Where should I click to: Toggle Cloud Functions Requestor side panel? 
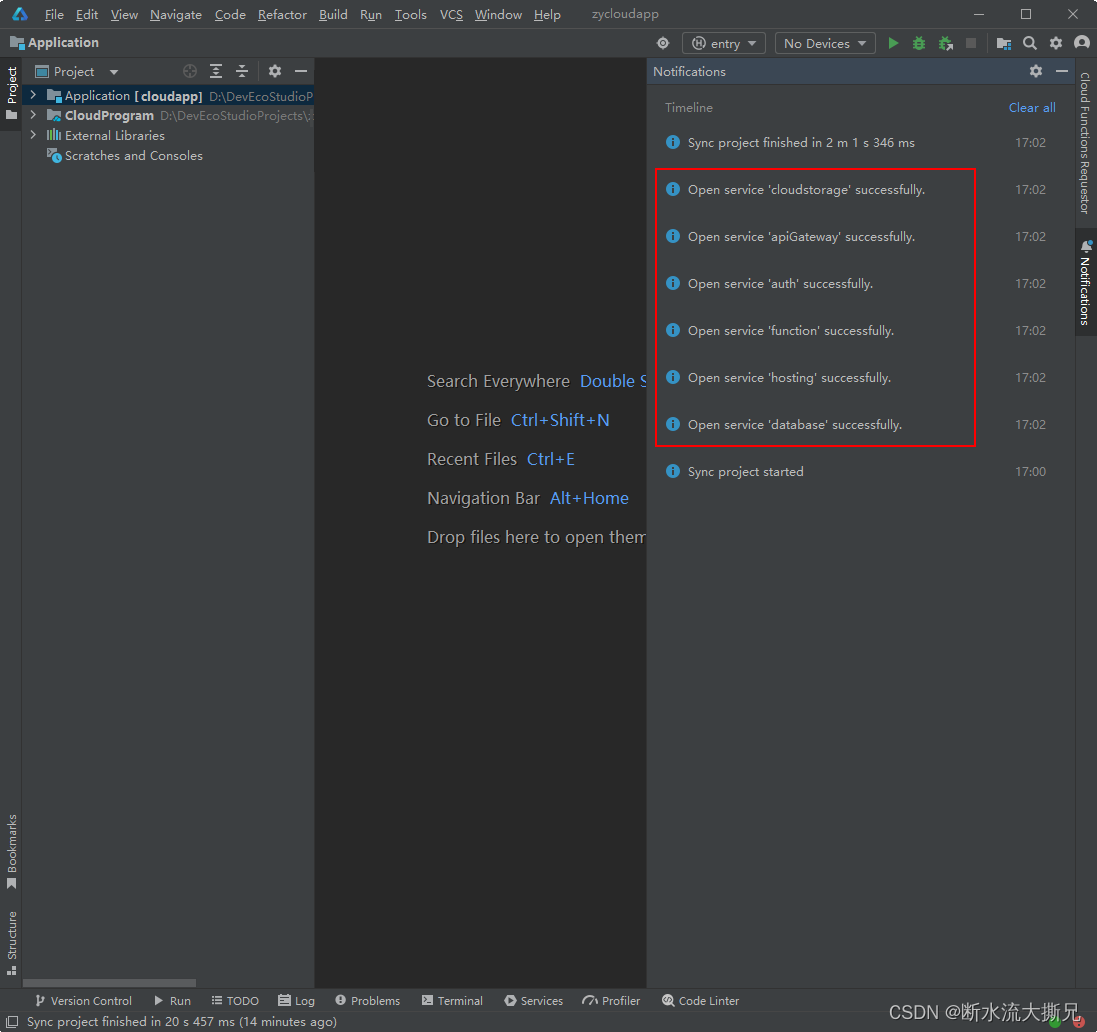[x=1084, y=142]
